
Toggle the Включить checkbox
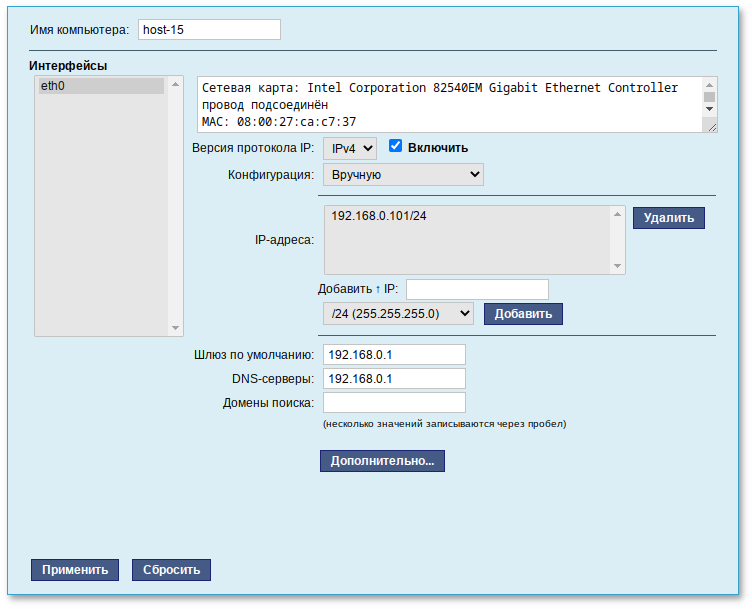click(x=395, y=146)
